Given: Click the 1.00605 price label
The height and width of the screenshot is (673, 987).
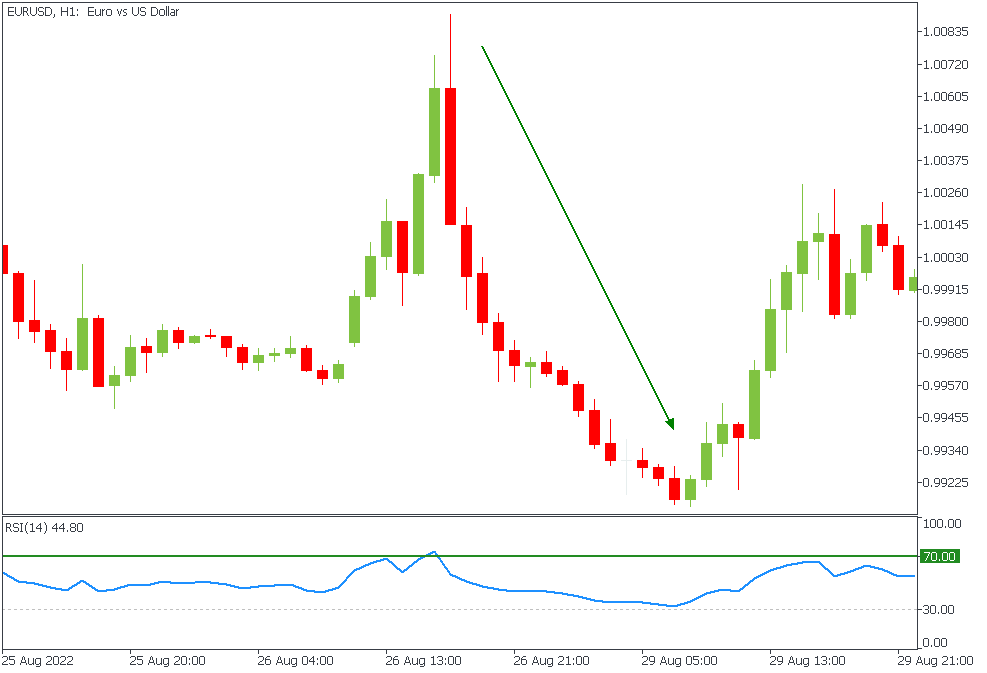Looking at the screenshot, I should (945, 96).
